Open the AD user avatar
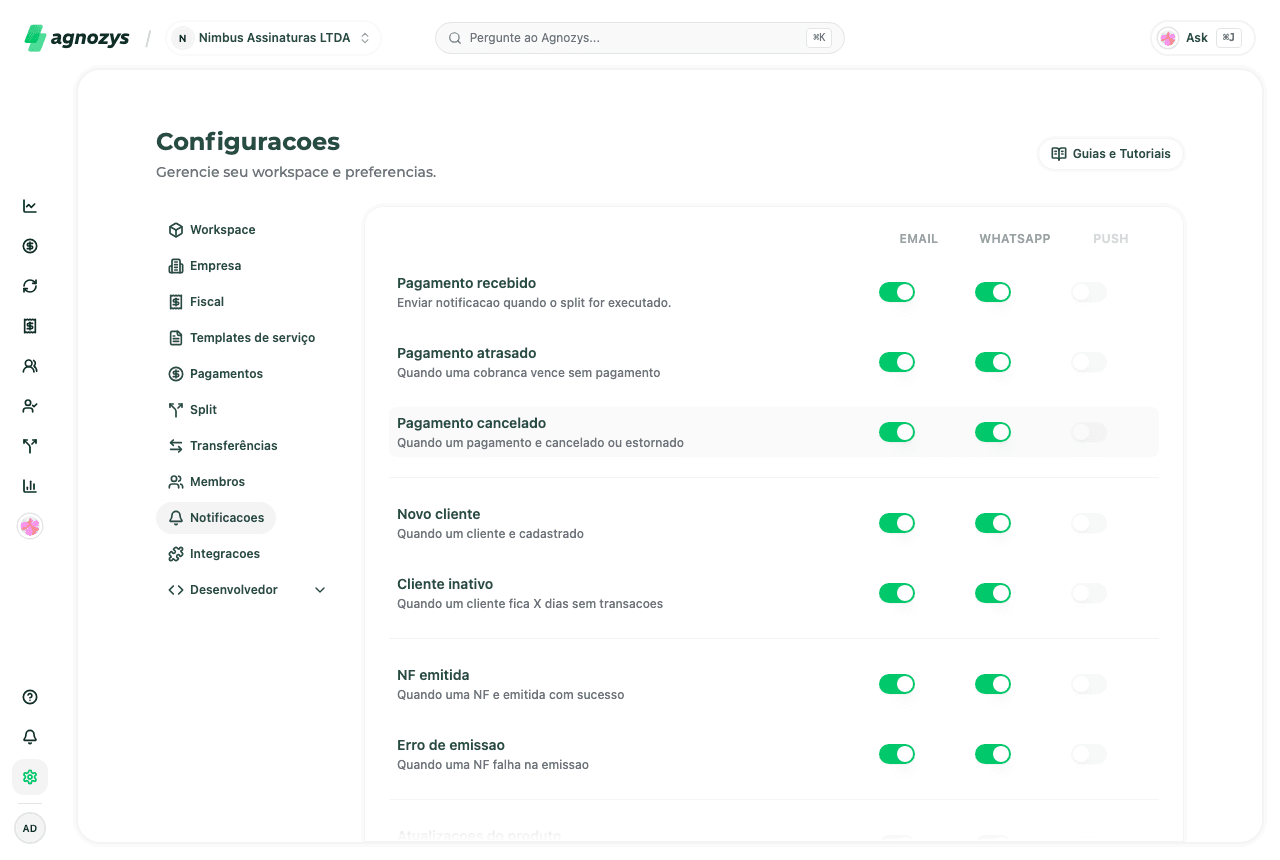 click(30, 828)
